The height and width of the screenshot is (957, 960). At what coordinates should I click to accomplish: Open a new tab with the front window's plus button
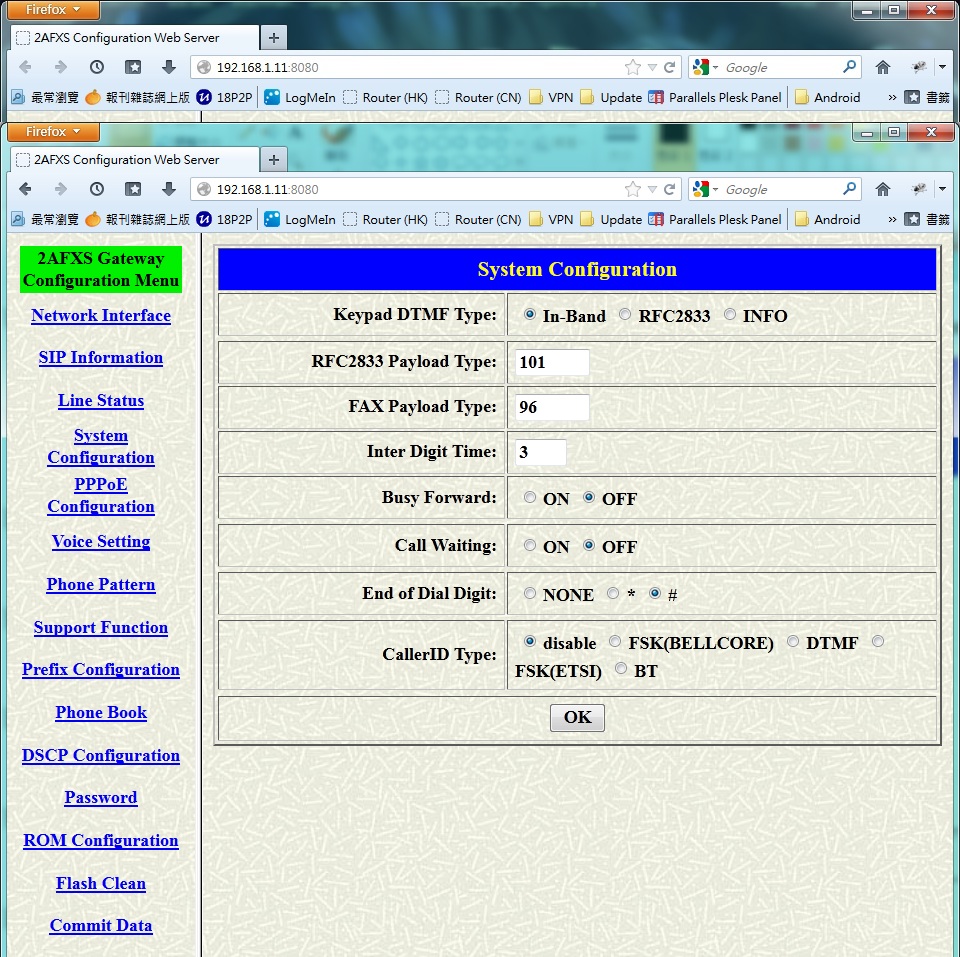tap(274, 160)
